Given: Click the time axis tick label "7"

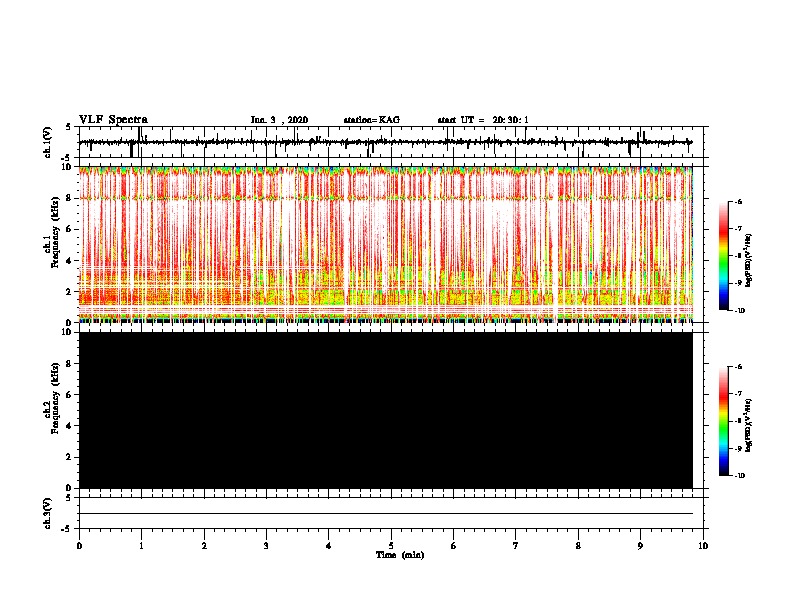Looking at the screenshot, I should (516, 546).
